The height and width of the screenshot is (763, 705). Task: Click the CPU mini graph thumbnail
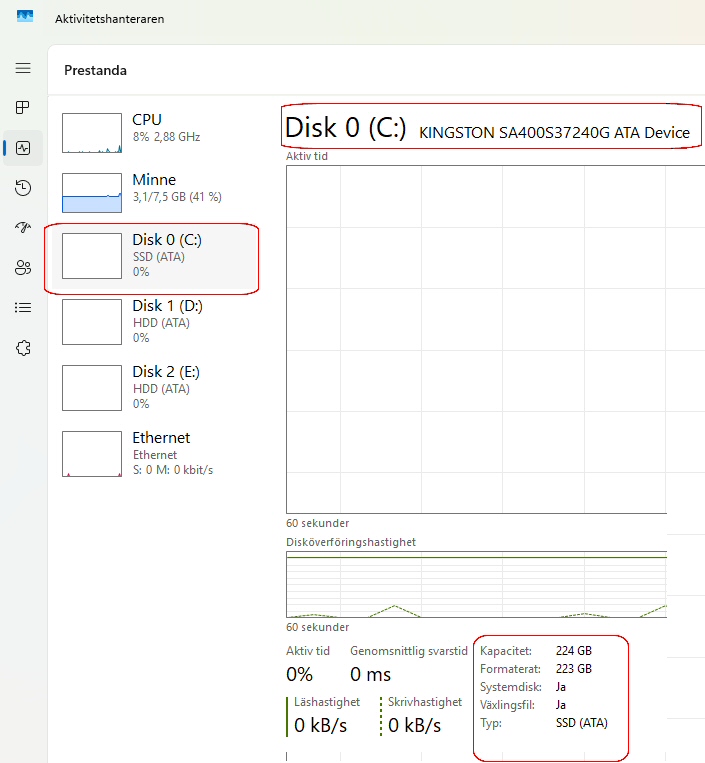[x=92, y=133]
